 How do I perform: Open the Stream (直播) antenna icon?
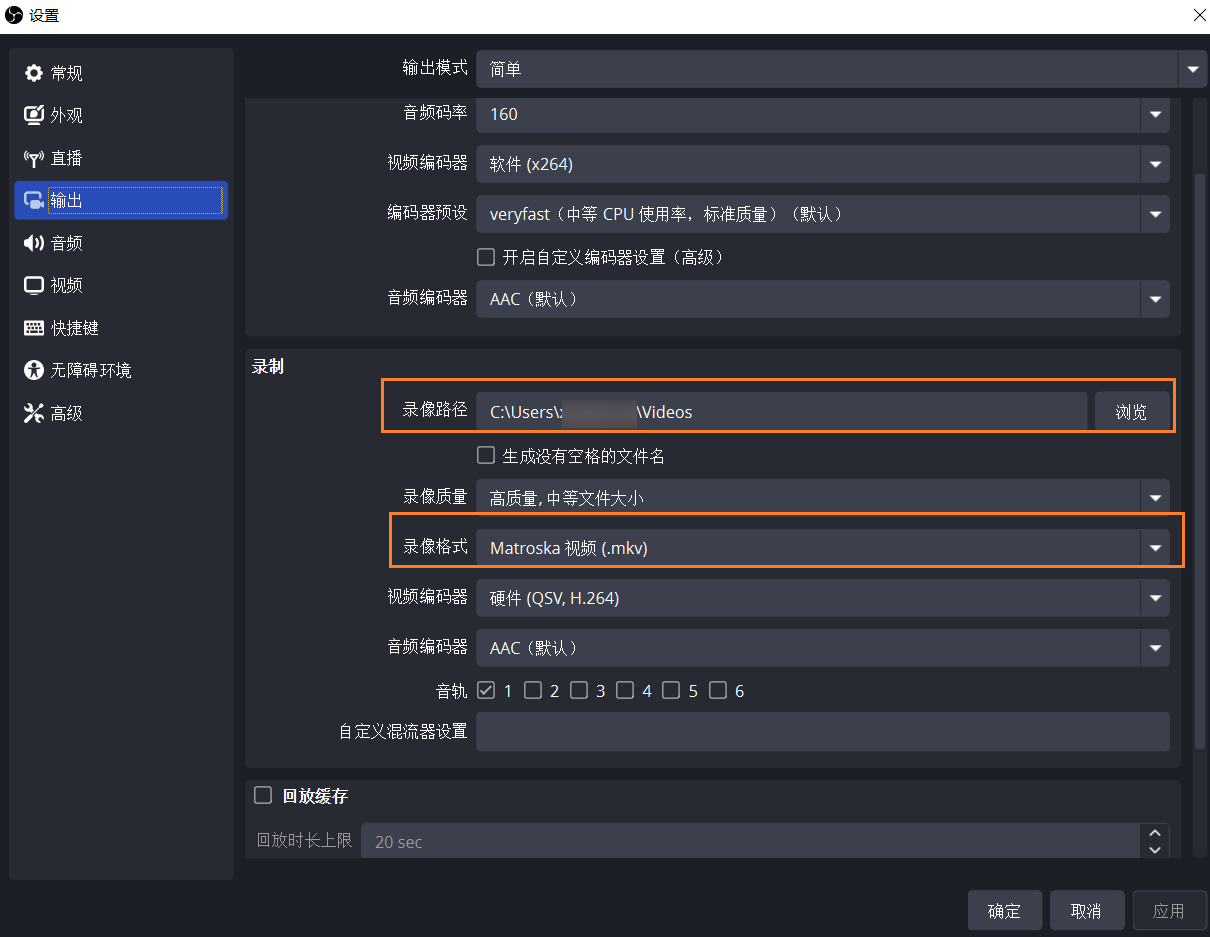tap(34, 158)
